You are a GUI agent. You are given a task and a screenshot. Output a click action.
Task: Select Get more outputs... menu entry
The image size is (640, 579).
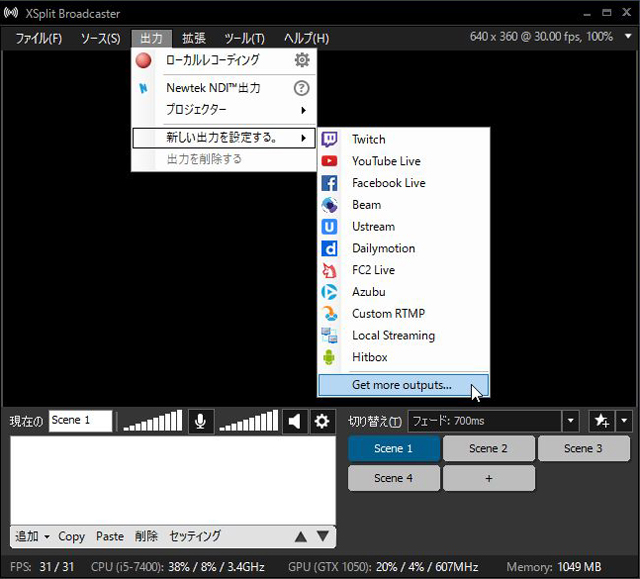[x=403, y=385]
